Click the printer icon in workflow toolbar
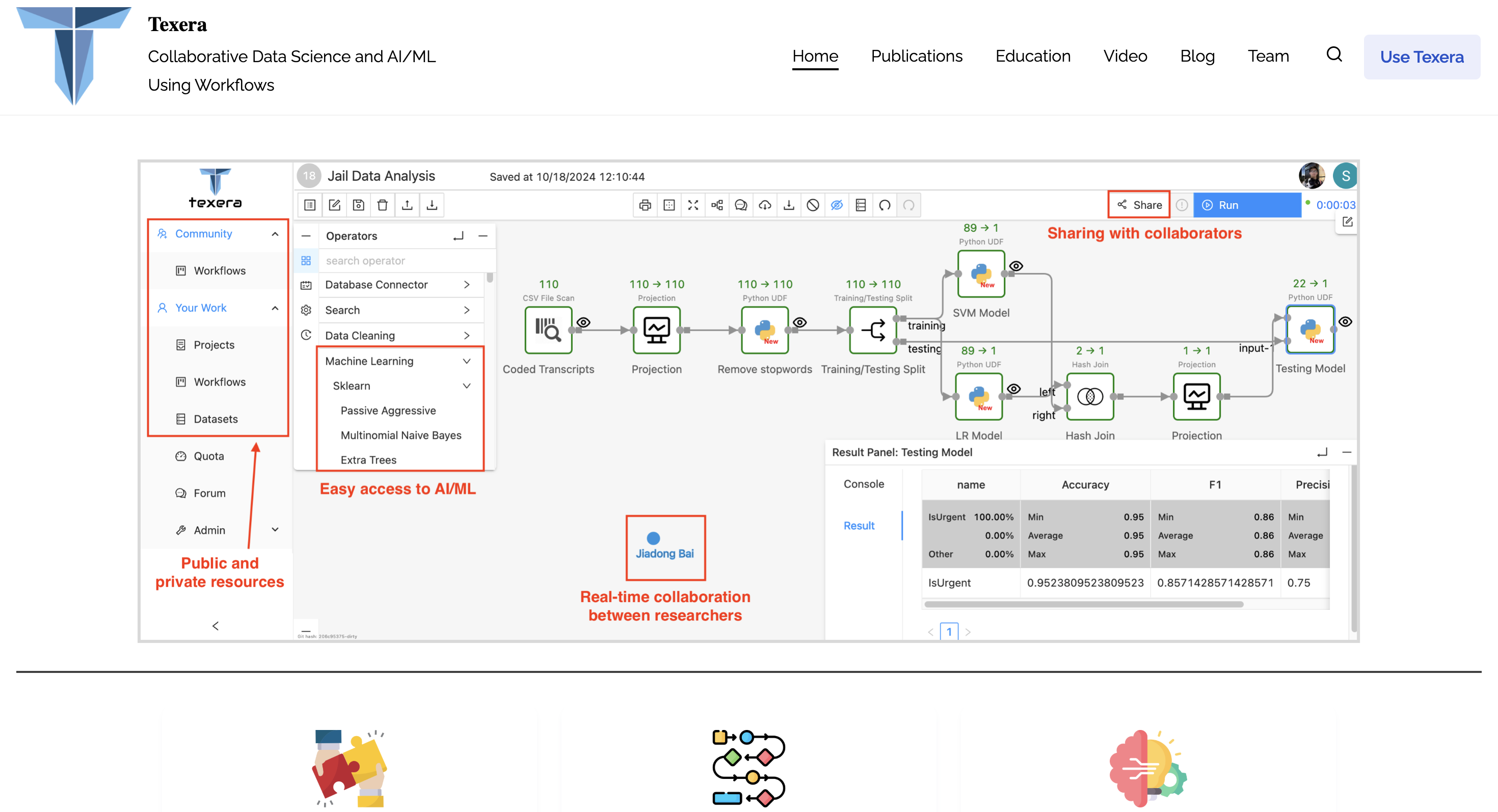 (x=645, y=205)
